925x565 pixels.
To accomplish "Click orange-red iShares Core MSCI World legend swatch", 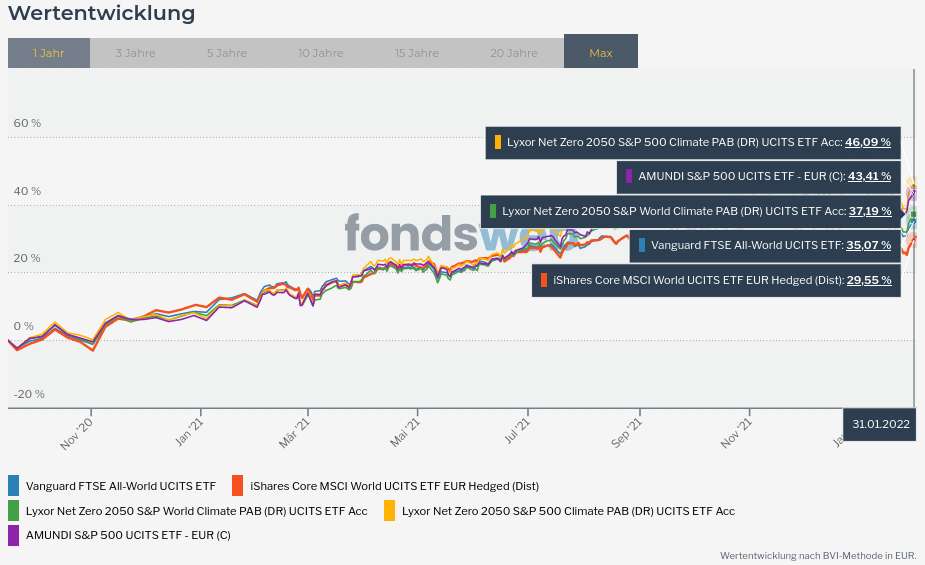I will (x=237, y=486).
